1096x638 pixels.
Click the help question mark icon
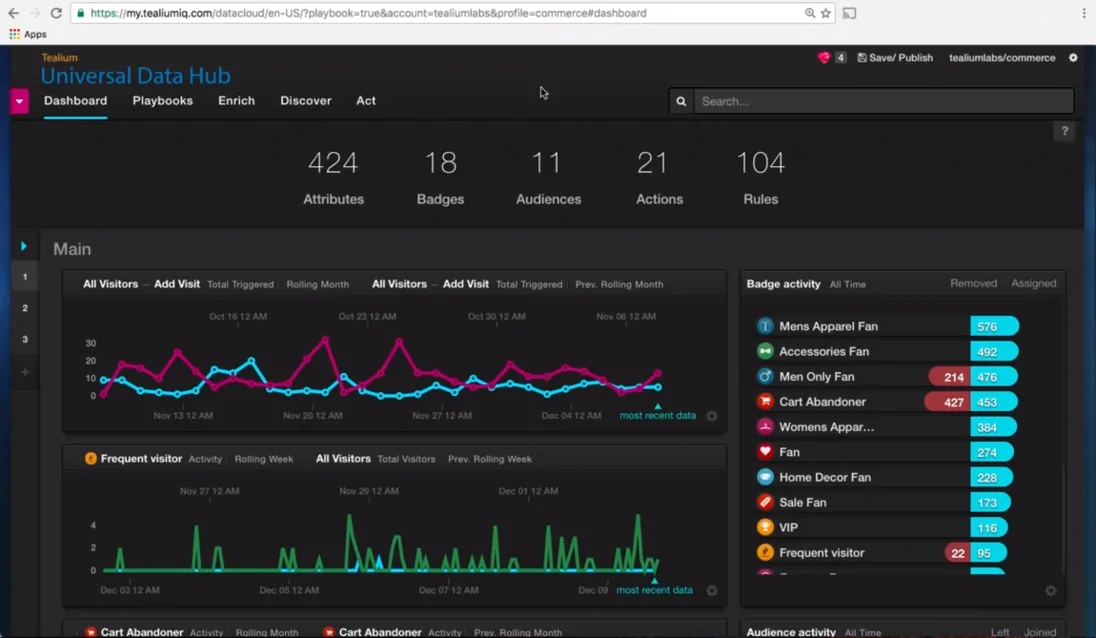[x=1065, y=131]
